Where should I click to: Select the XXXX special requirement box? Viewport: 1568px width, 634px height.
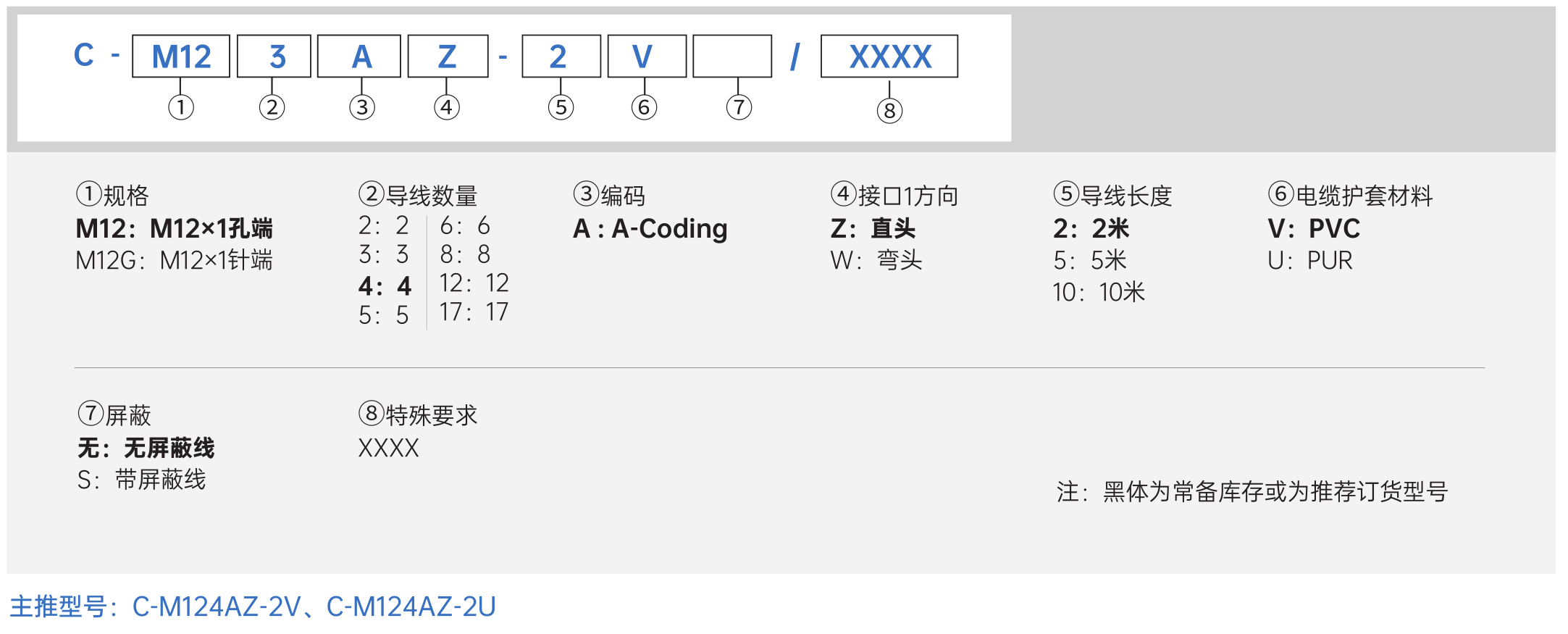click(889, 56)
